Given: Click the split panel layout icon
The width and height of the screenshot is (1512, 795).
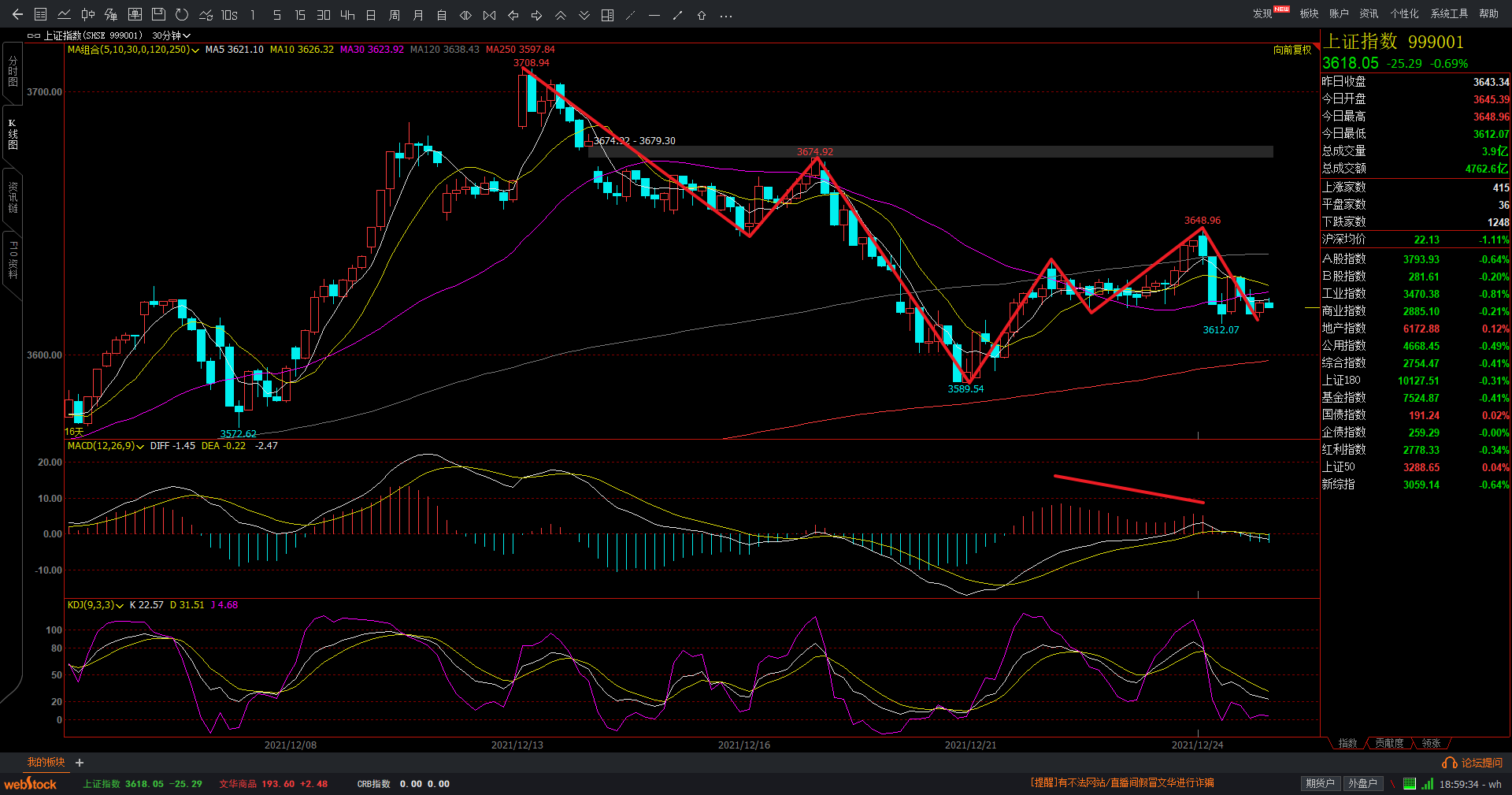Looking at the screenshot, I should (x=607, y=15).
